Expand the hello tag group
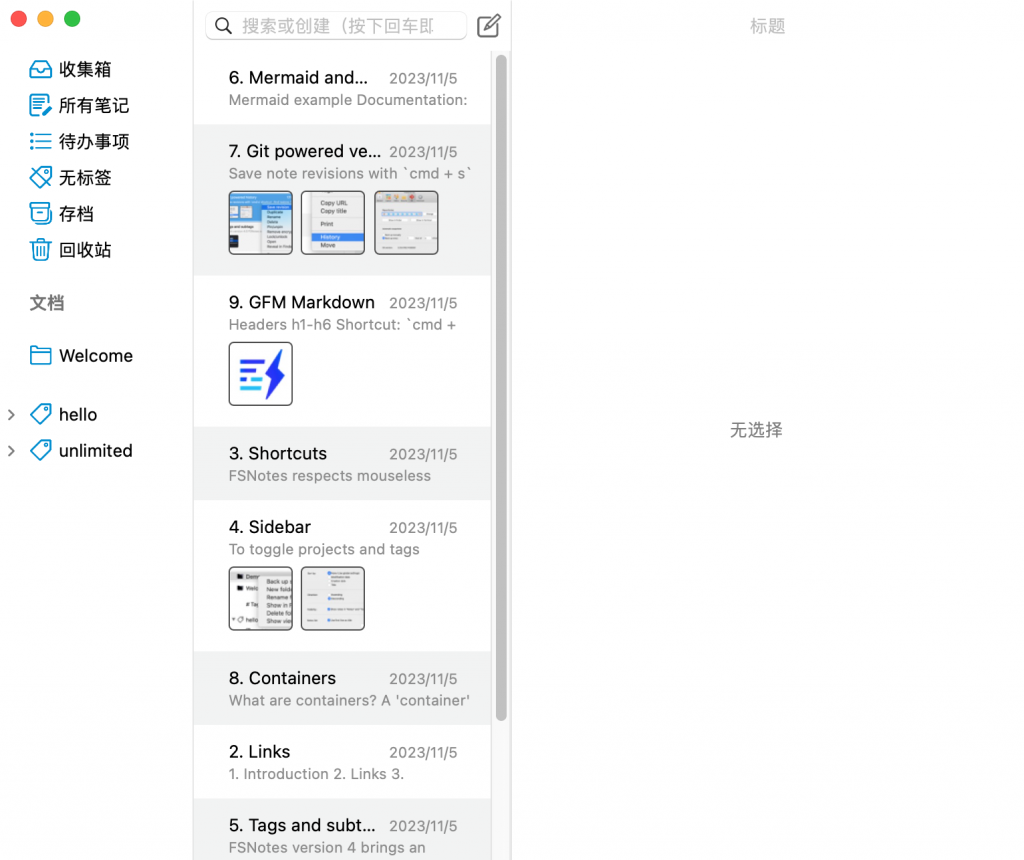The height and width of the screenshot is (860, 1024). point(12,414)
